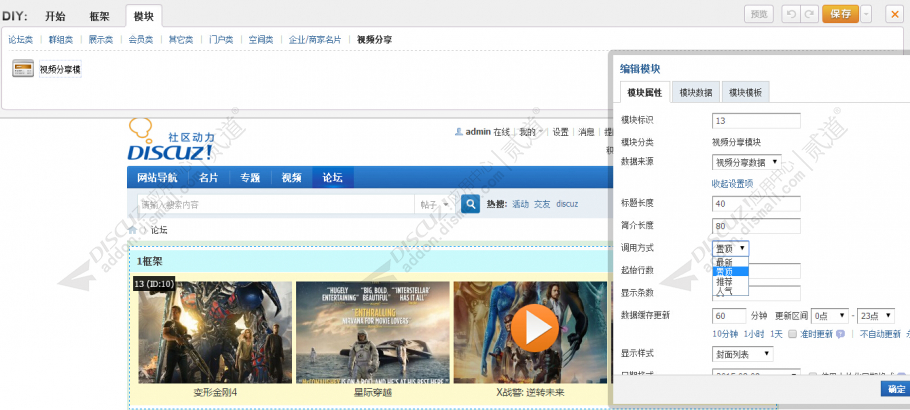Click the orange play button on X战警 cover
The height and width of the screenshot is (410, 910).
coord(535,329)
